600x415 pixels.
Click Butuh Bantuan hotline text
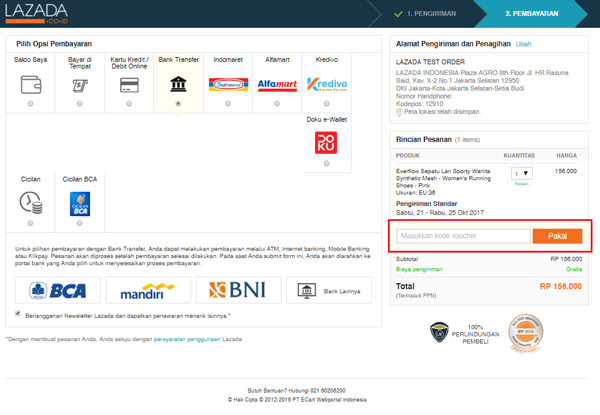pyautogui.click(x=297, y=391)
